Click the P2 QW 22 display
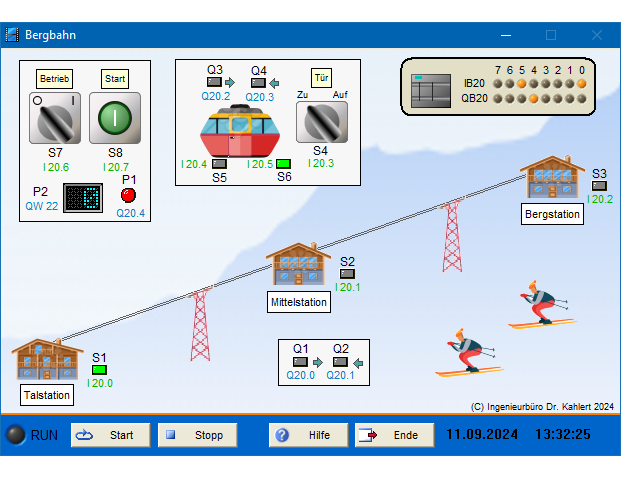This screenshot has height=478, width=621. click(x=83, y=198)
